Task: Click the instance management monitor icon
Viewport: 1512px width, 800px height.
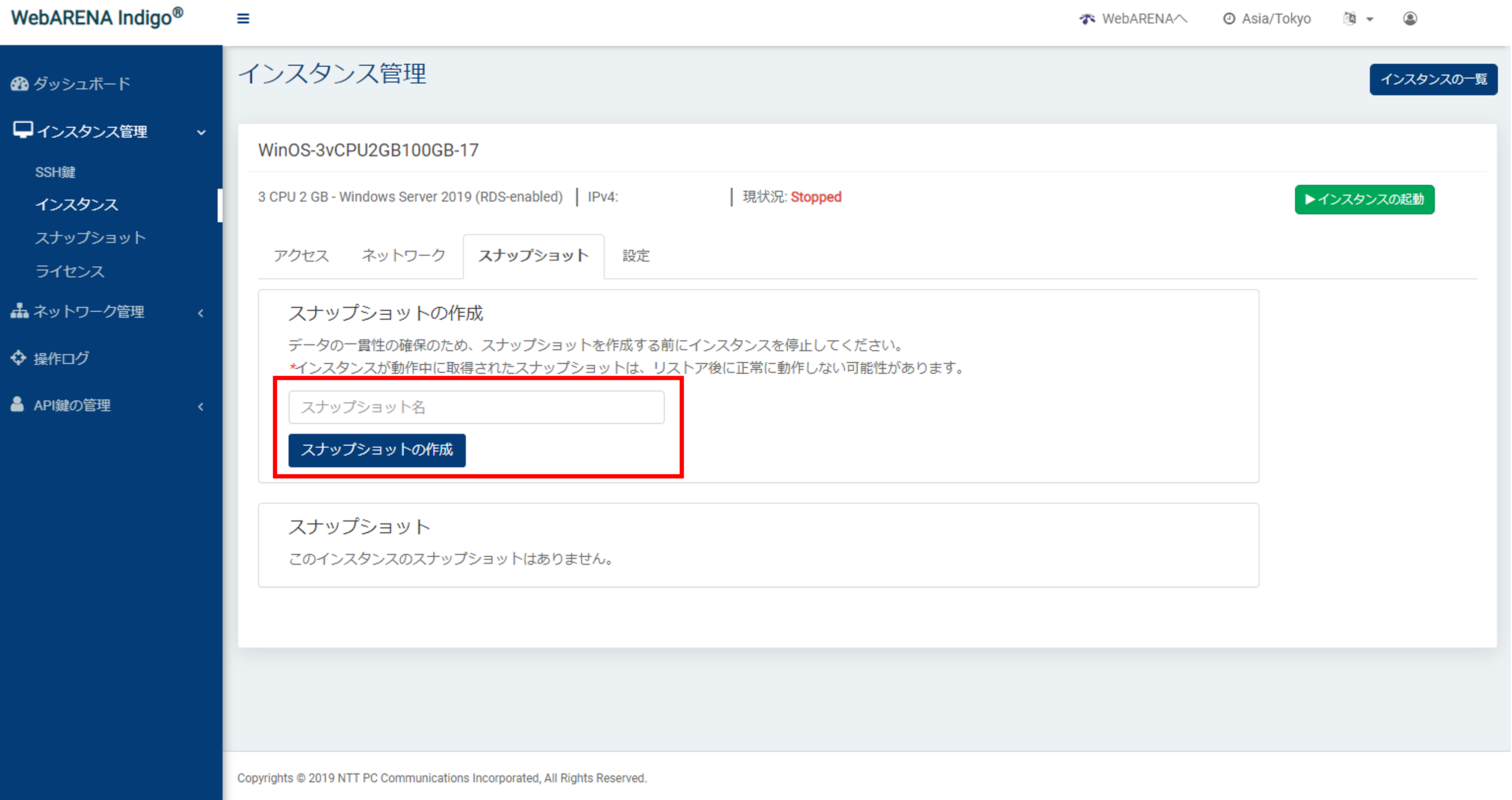Action: click(x=23, y=130)
